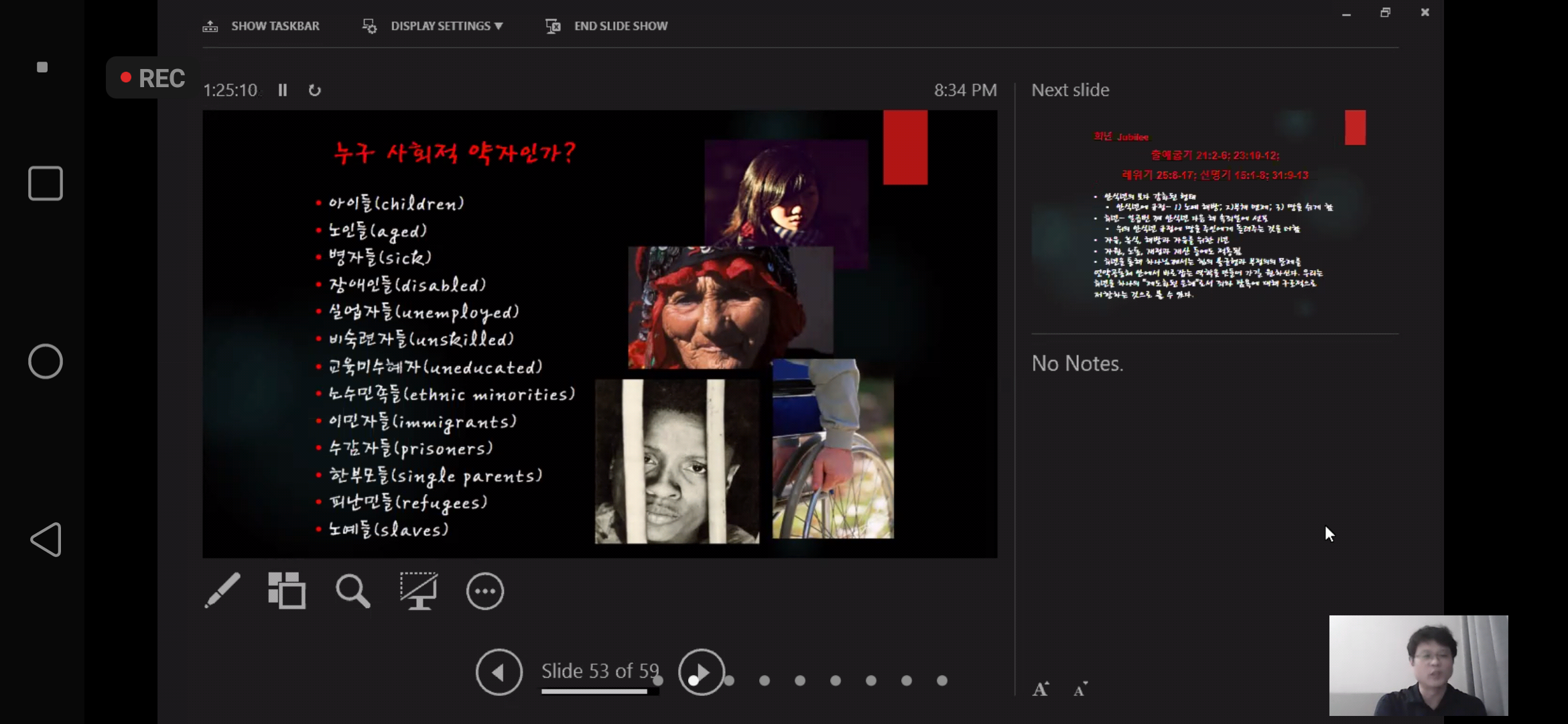Viewport: 1568px width, 724px height.
Task: Tap the Android back triangle button
Action: [46, 540]
